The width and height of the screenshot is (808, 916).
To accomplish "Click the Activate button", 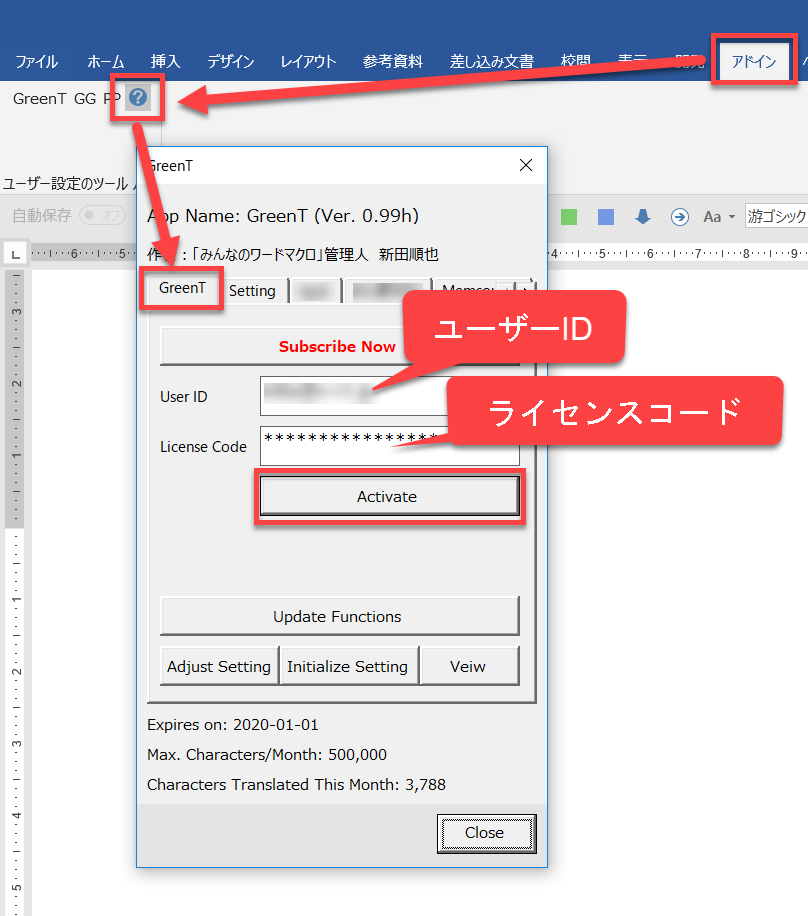I will click(x=387, y=496).
